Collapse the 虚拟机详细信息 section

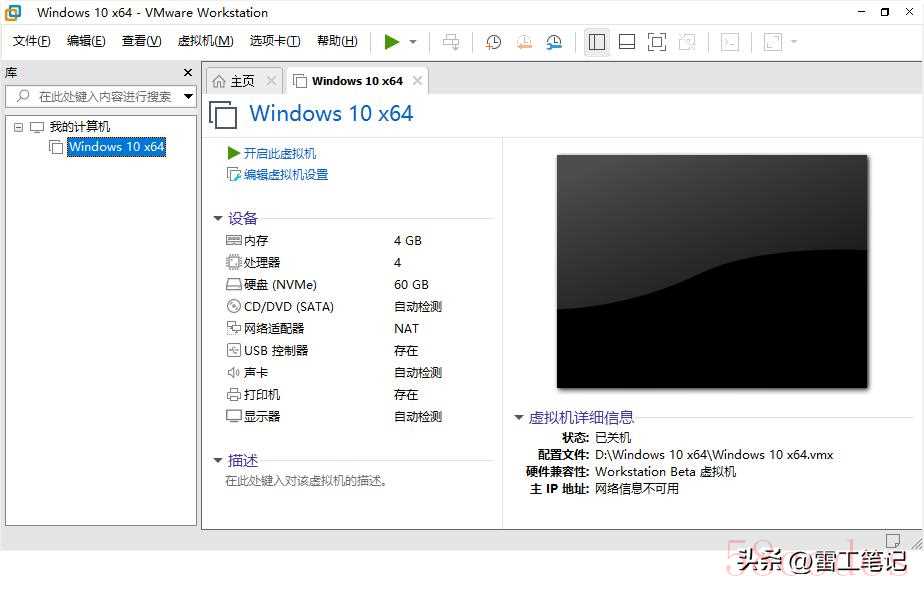(x=519, y=418)
